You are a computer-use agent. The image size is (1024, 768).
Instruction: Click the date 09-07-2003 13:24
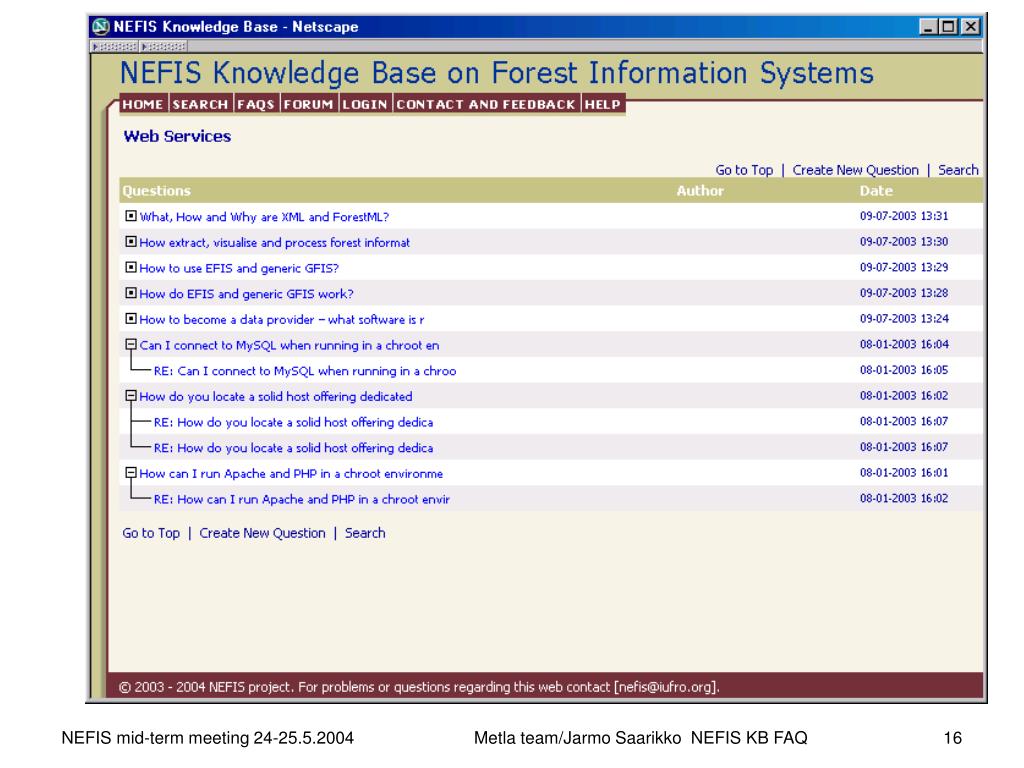(904, 319)
